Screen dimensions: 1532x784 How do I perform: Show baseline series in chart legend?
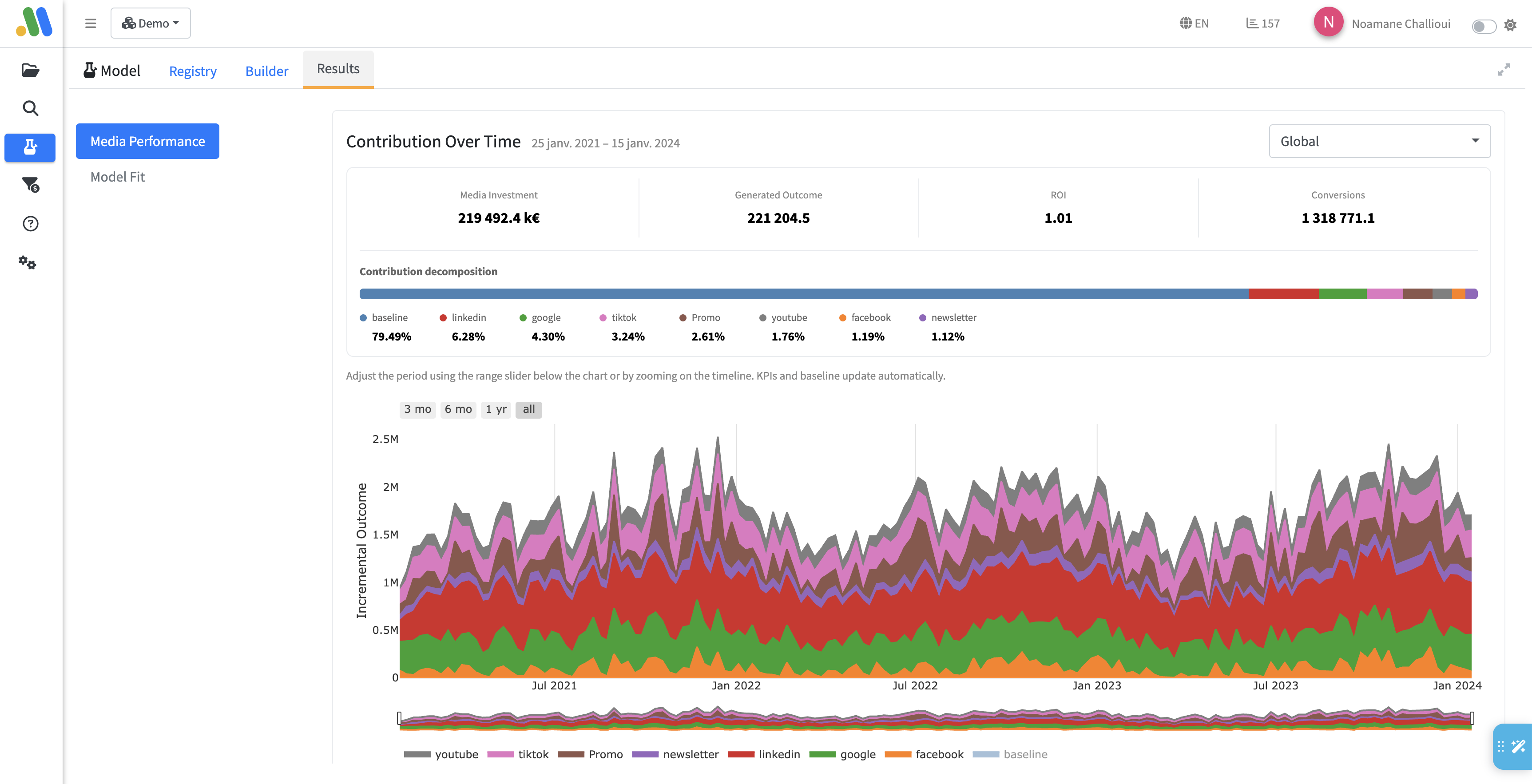[x=1010, y=754]
